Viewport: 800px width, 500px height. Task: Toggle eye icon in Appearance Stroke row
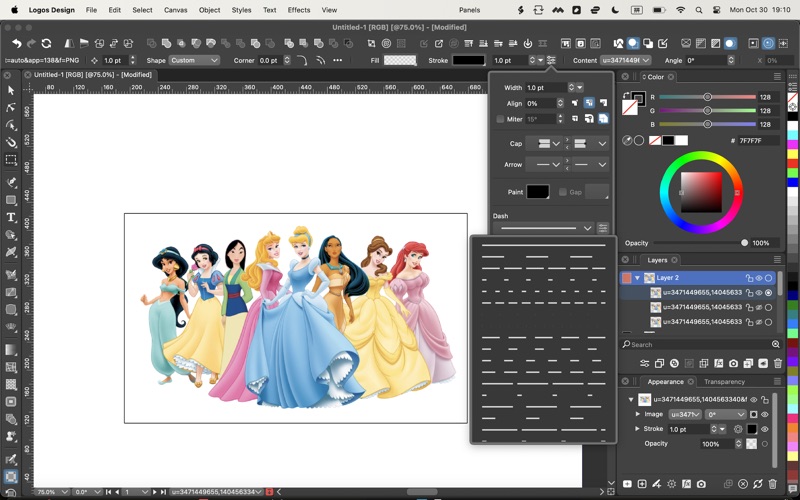click(764, 429)
